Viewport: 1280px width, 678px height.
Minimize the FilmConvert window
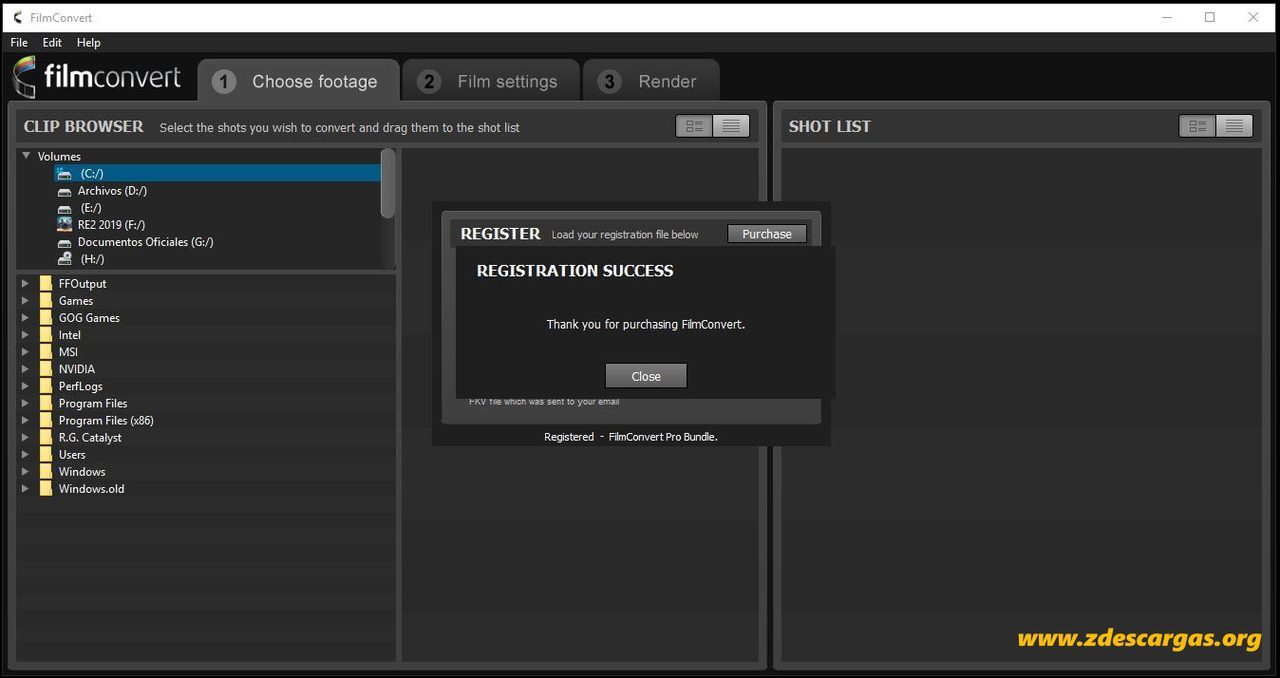(x=1166, y=17)
